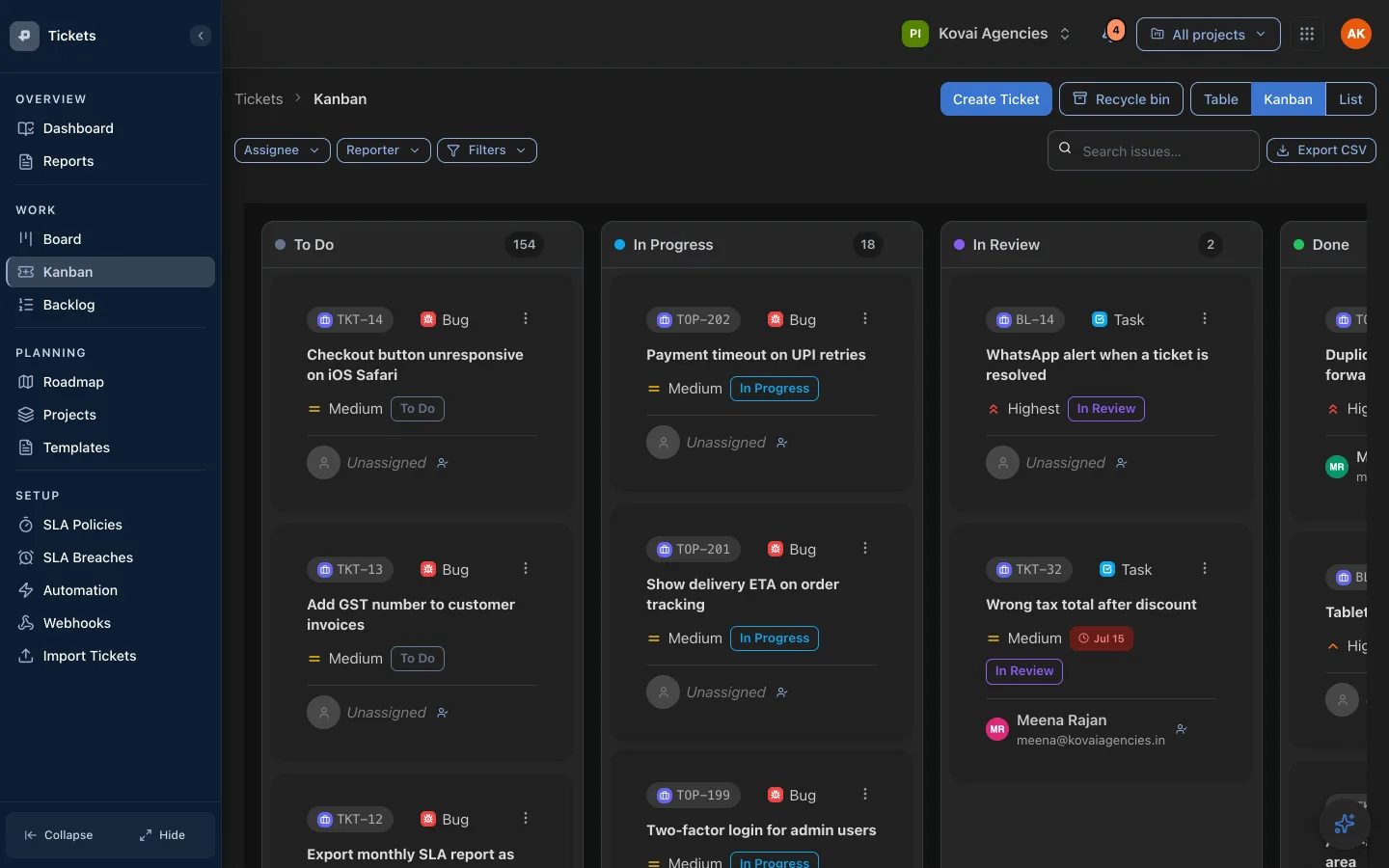Image resolution: width=1389 pixels, height=868 pixels.
Task: Open more options for TKT-13 card
Action: pos(526,568)
